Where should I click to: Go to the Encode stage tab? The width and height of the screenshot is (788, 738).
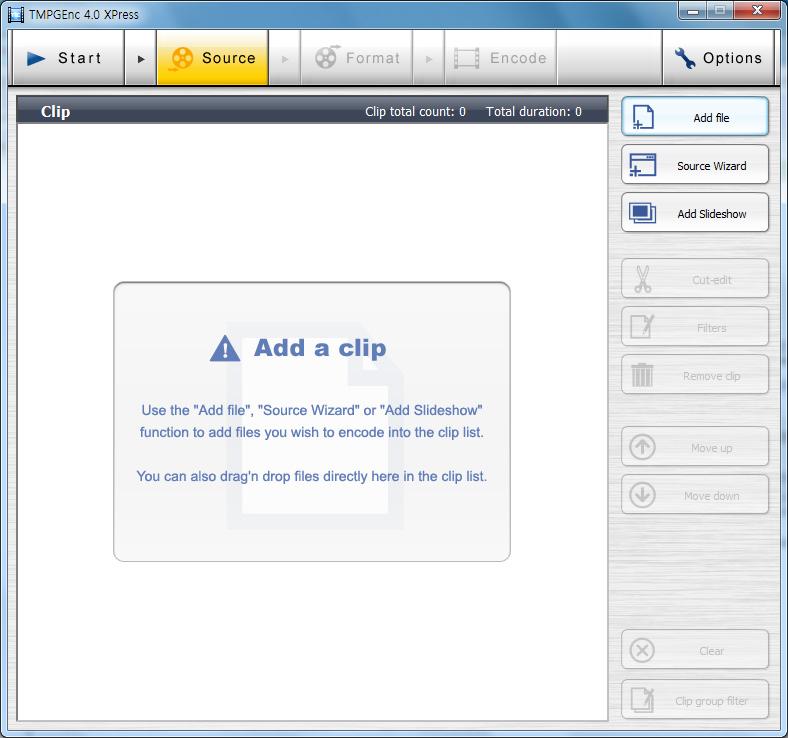[501, 58]
